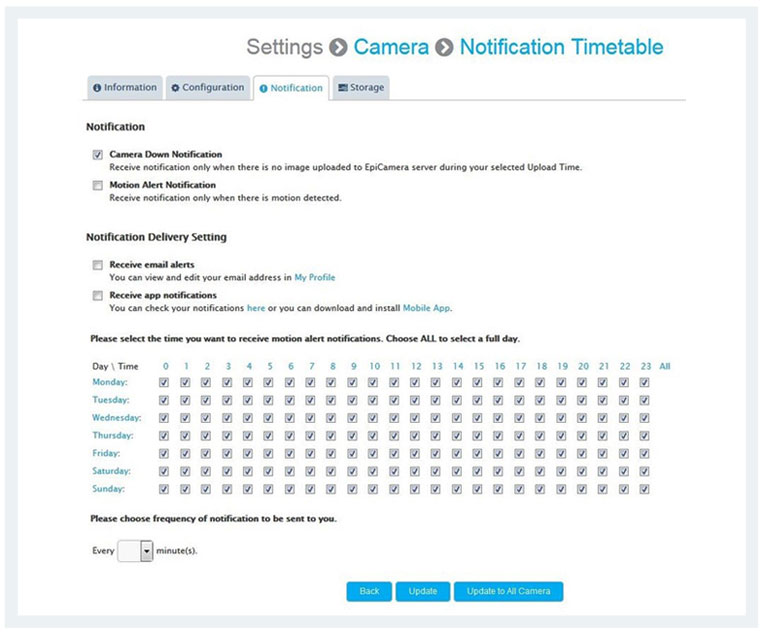Screen dimensions: 764x635
Task: Uncheck Monday hour 0 checkbox
Action: pyautogui.click(x=164, y=383)
